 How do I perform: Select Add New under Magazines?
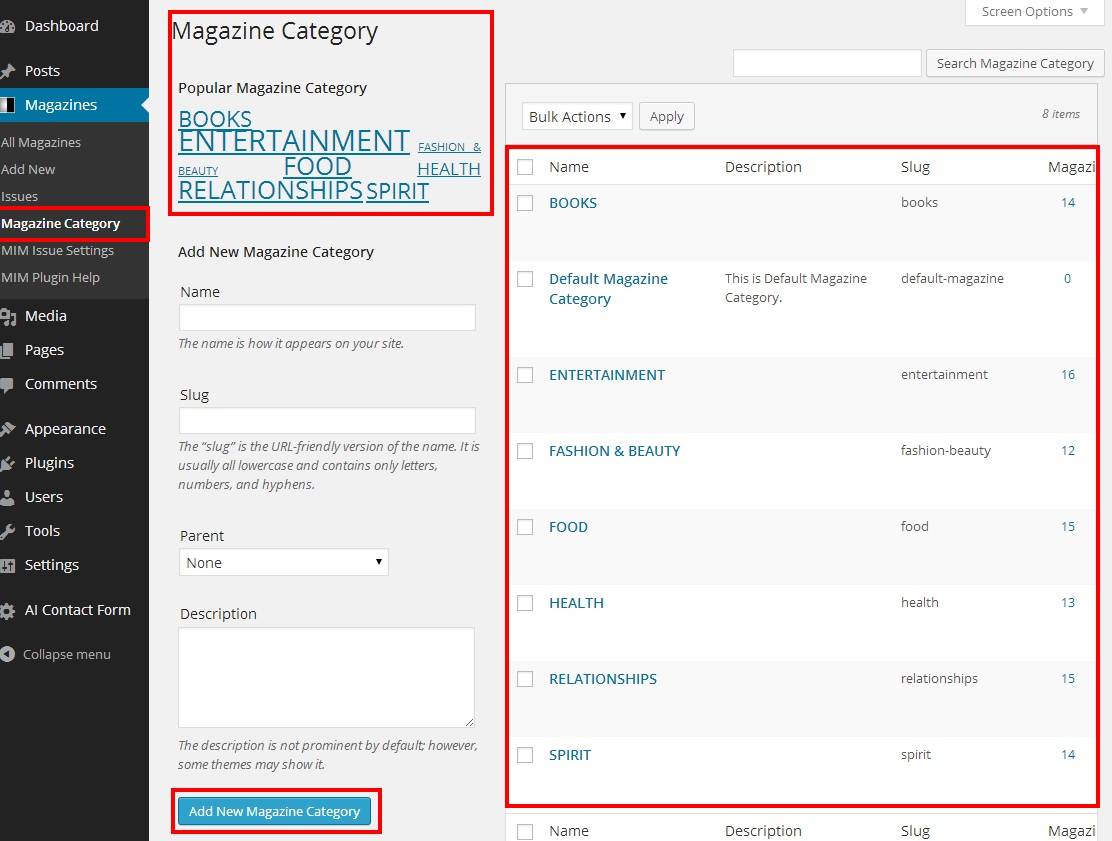click(28, 169)
